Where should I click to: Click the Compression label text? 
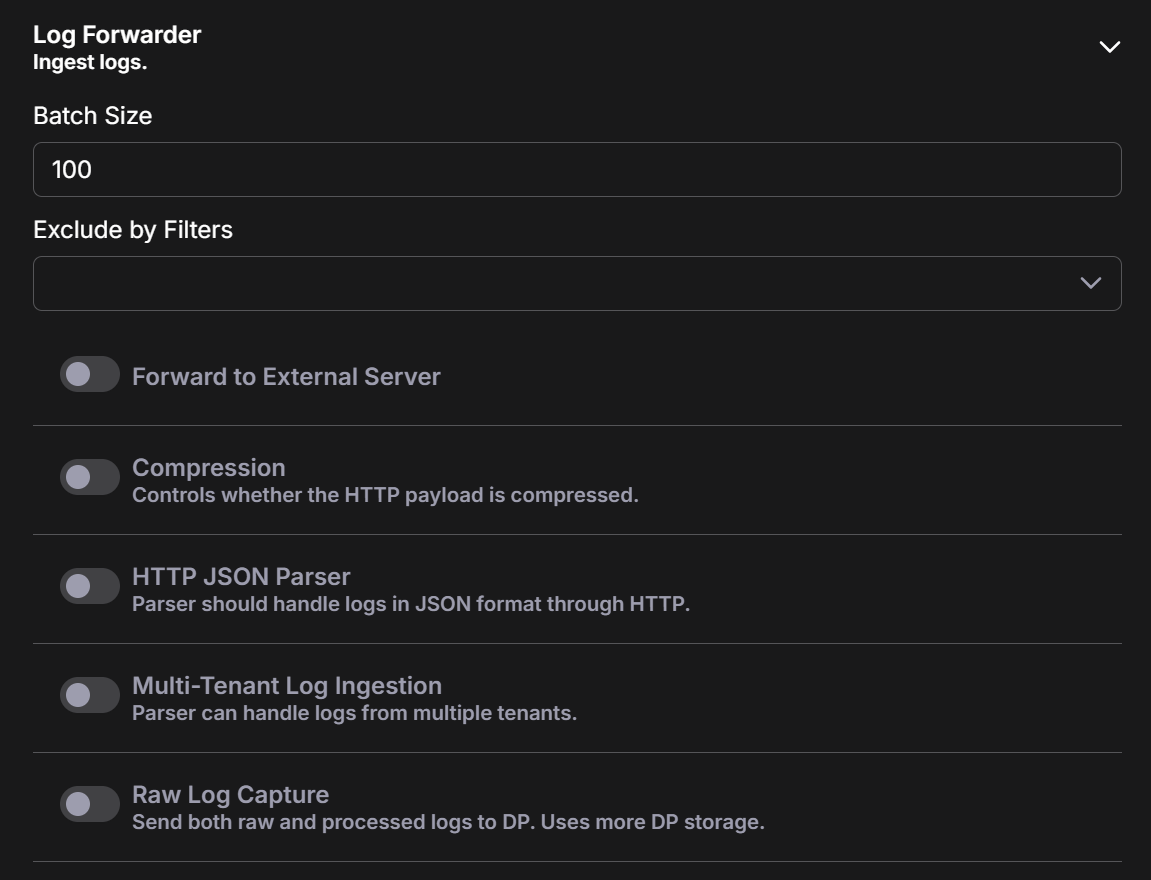(x=208, y=468)
